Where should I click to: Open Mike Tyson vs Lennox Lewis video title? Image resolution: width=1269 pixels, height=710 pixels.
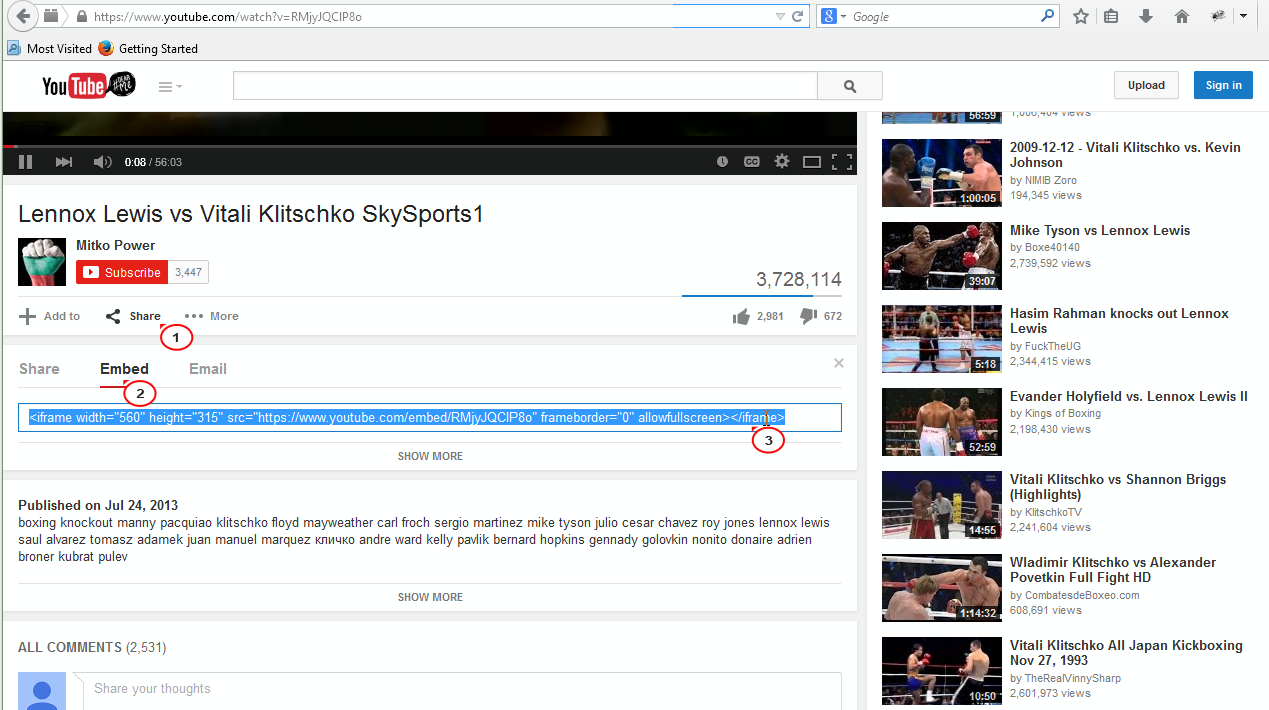point(1100,230)
